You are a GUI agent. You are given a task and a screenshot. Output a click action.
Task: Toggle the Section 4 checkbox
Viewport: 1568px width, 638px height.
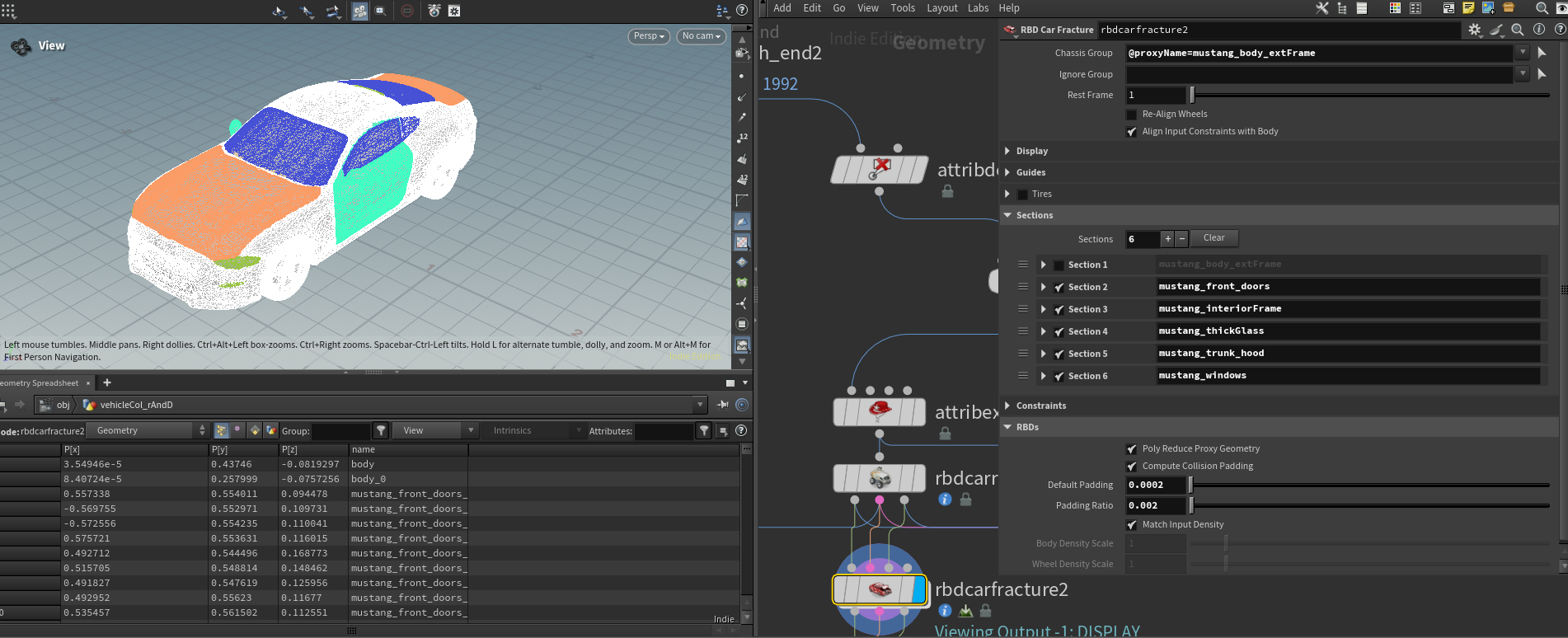1059,332
